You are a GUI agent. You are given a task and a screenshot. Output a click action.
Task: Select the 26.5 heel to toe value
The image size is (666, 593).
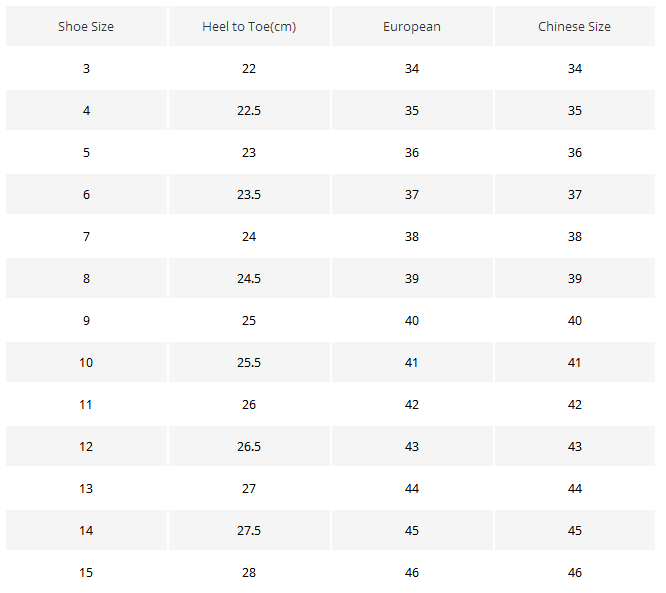tap(249, 447)
